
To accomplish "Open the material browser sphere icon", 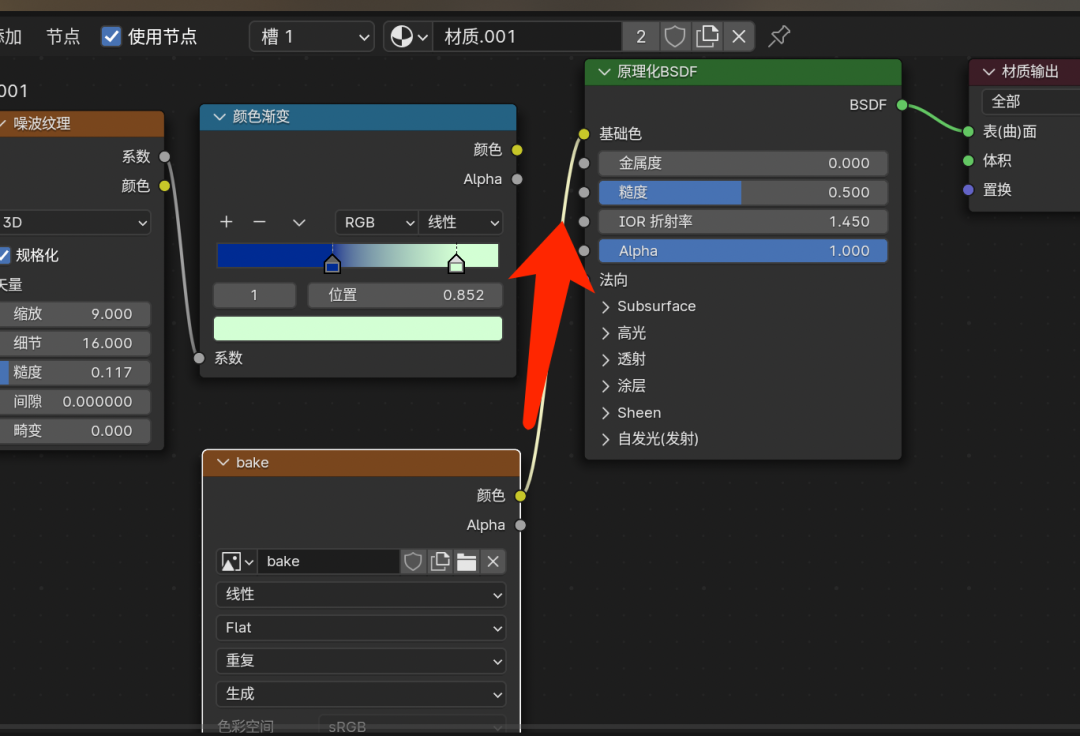I will pos(399,36).
